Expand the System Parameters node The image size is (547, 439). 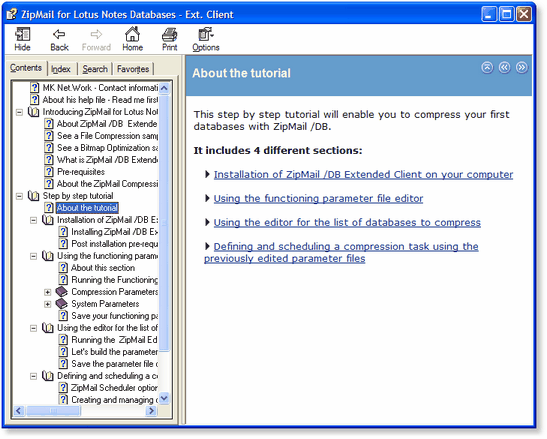(x=48, y=304)
